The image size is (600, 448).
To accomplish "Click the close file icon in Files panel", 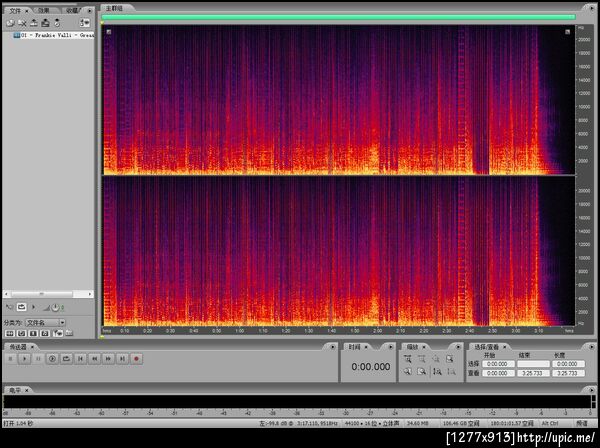I will point(22,23).
